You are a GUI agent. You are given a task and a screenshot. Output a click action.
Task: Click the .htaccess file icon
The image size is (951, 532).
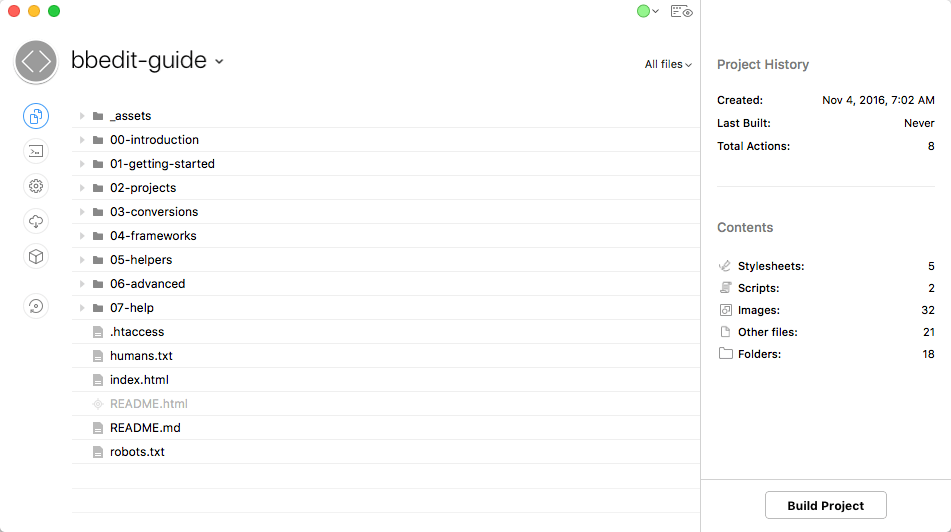point(98,332)
